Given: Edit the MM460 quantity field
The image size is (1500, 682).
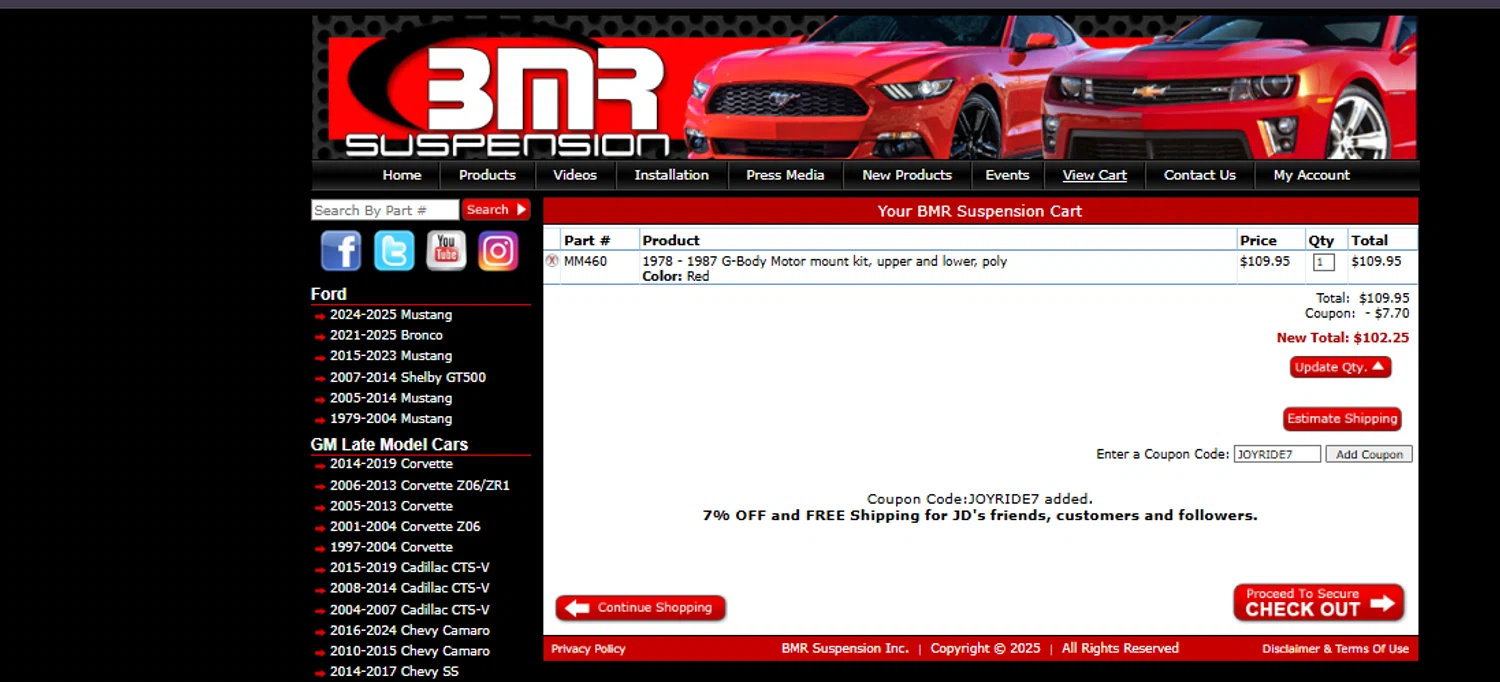Looking at the screenshot, I should pos(1323,262).
